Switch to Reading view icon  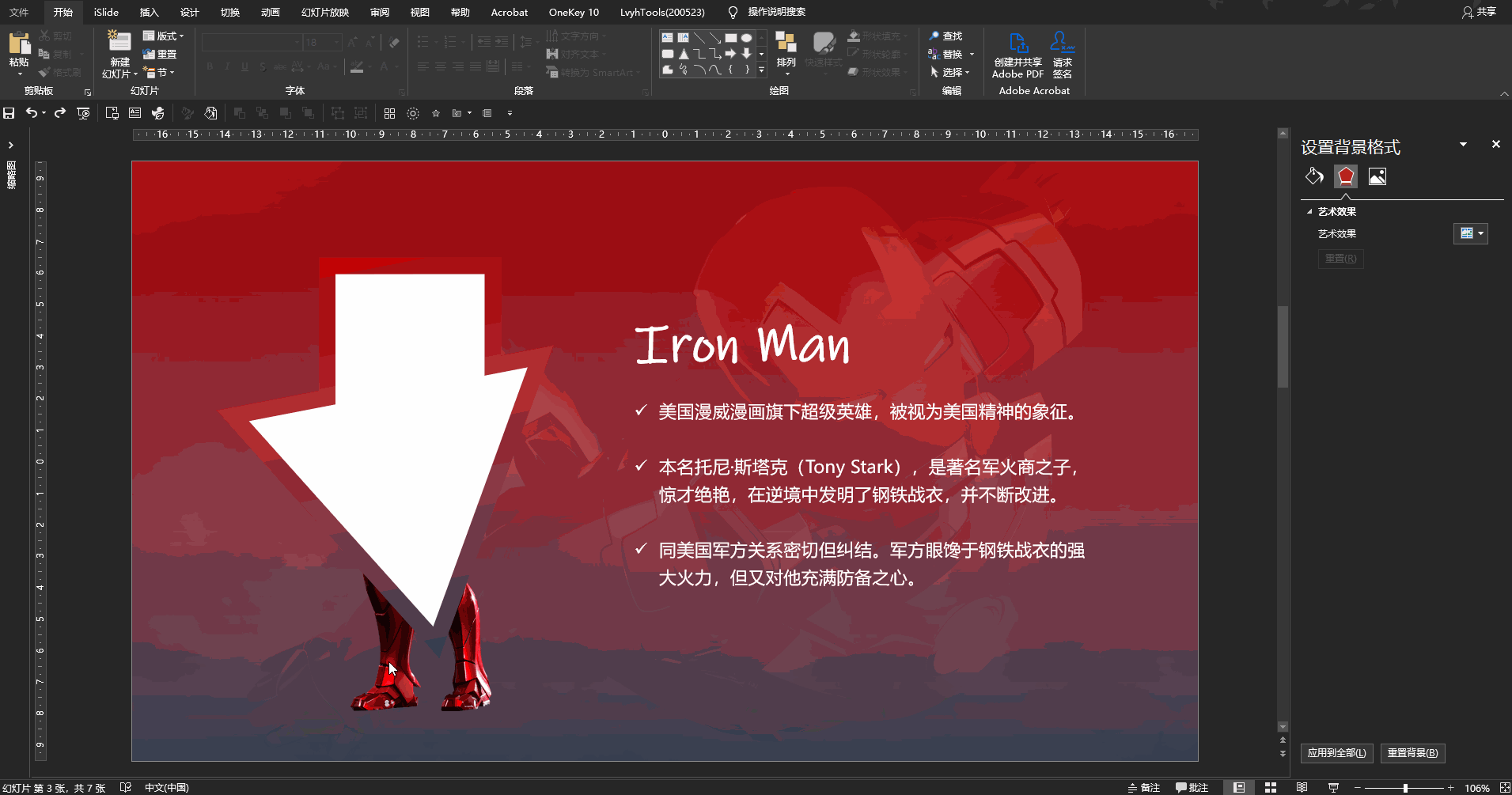1302,788
